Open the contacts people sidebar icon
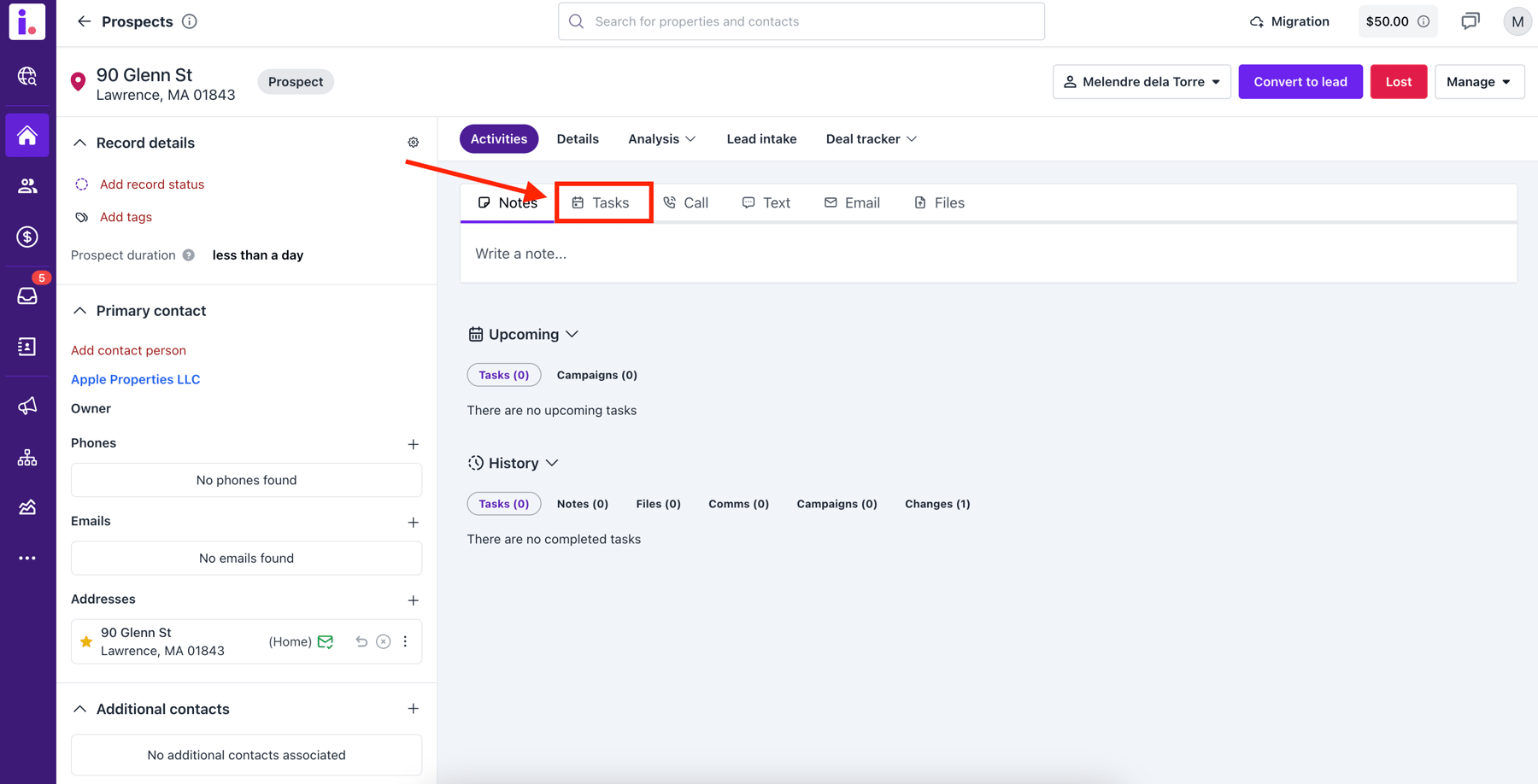The width and height of the screenshot is (1538, 784). [x=27, y=185]
